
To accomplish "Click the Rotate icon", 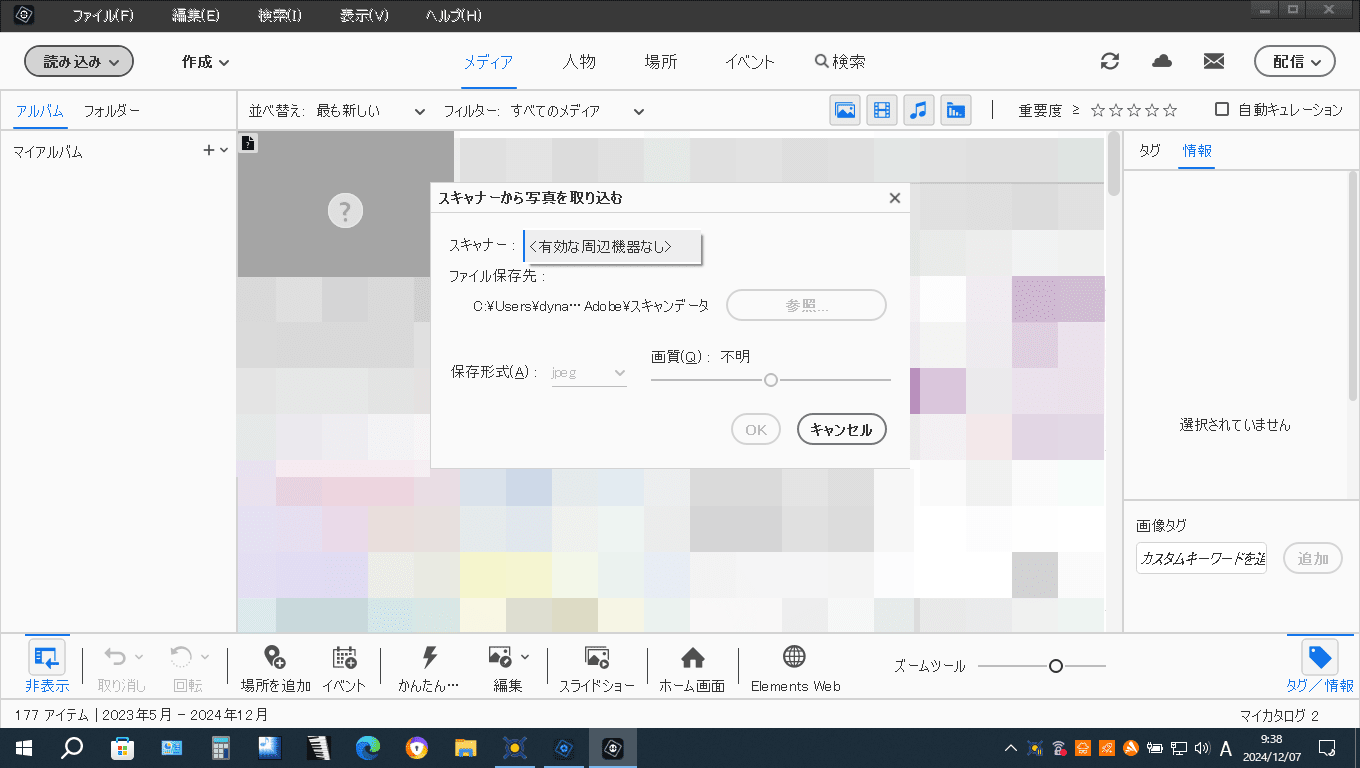I will (181, 657).
